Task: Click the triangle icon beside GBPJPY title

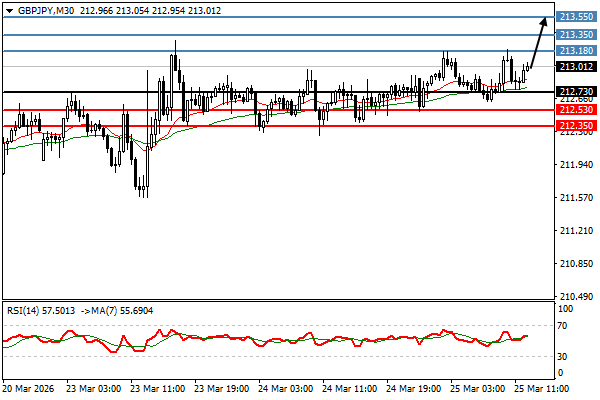Action: (9, 10)
